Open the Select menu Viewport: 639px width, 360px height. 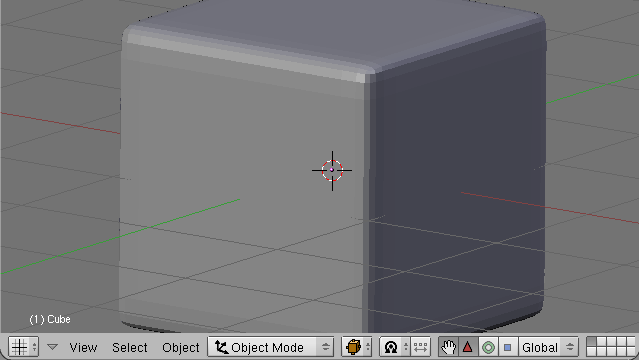[x=130, y=348]
